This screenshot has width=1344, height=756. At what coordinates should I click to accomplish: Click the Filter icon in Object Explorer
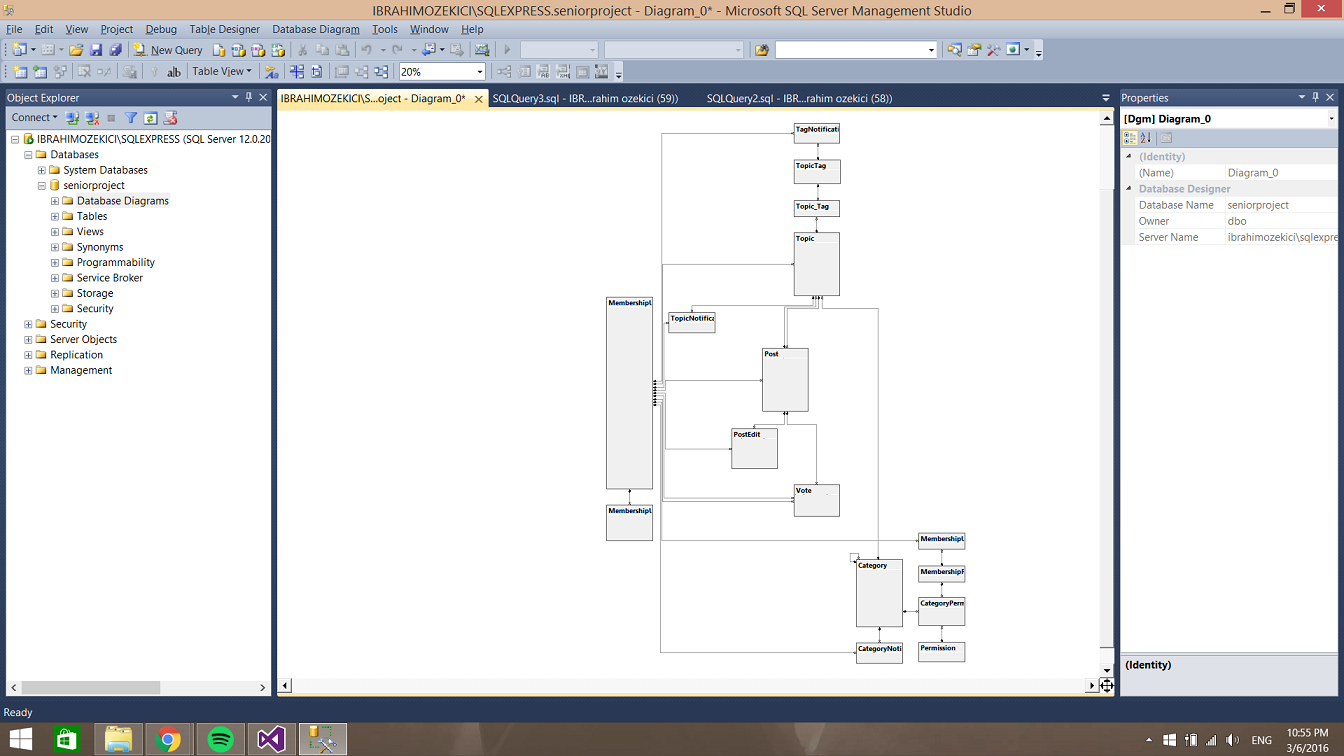pos(130,118)
